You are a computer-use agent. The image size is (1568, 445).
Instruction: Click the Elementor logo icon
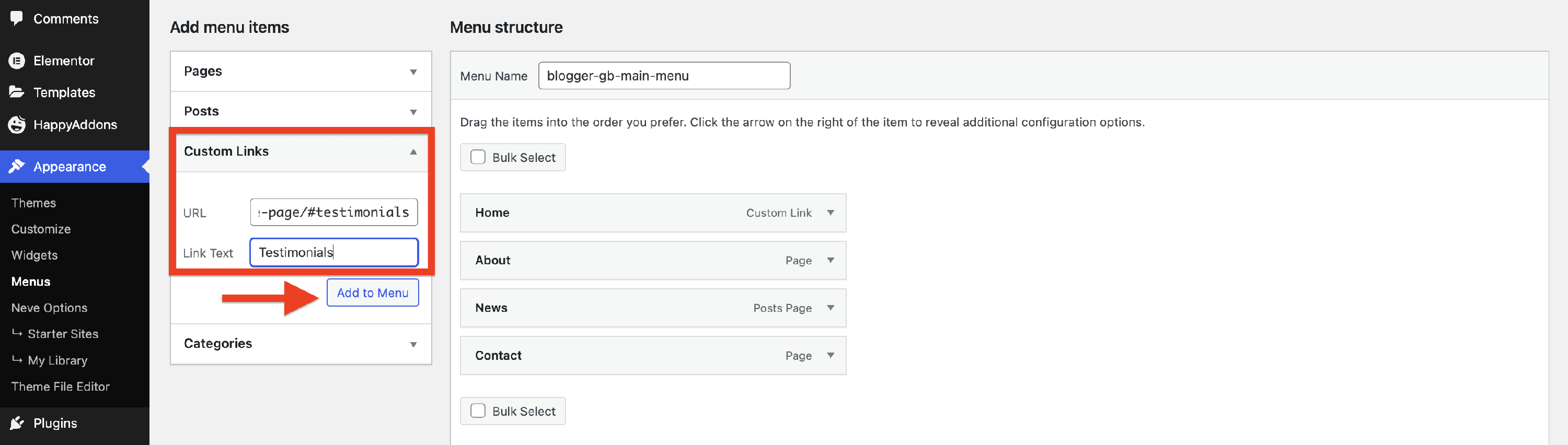16,61
